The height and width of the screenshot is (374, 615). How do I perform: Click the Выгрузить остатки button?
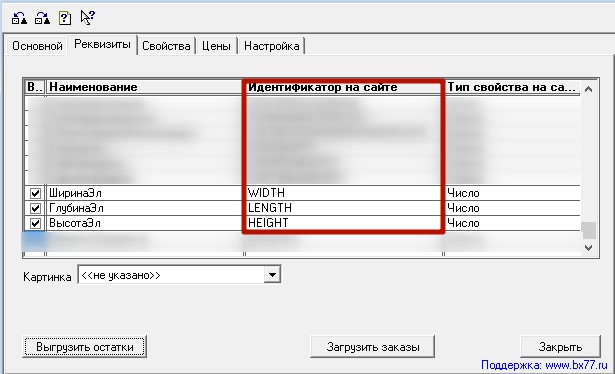tap(85, 347)
